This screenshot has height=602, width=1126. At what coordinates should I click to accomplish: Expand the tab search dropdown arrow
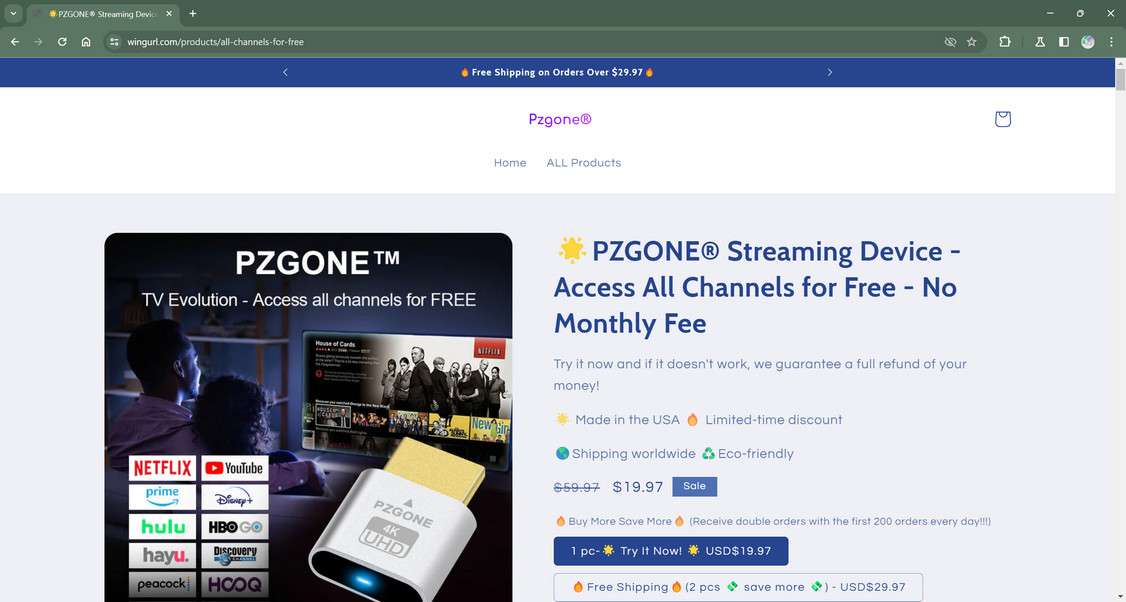click(13, 13)
